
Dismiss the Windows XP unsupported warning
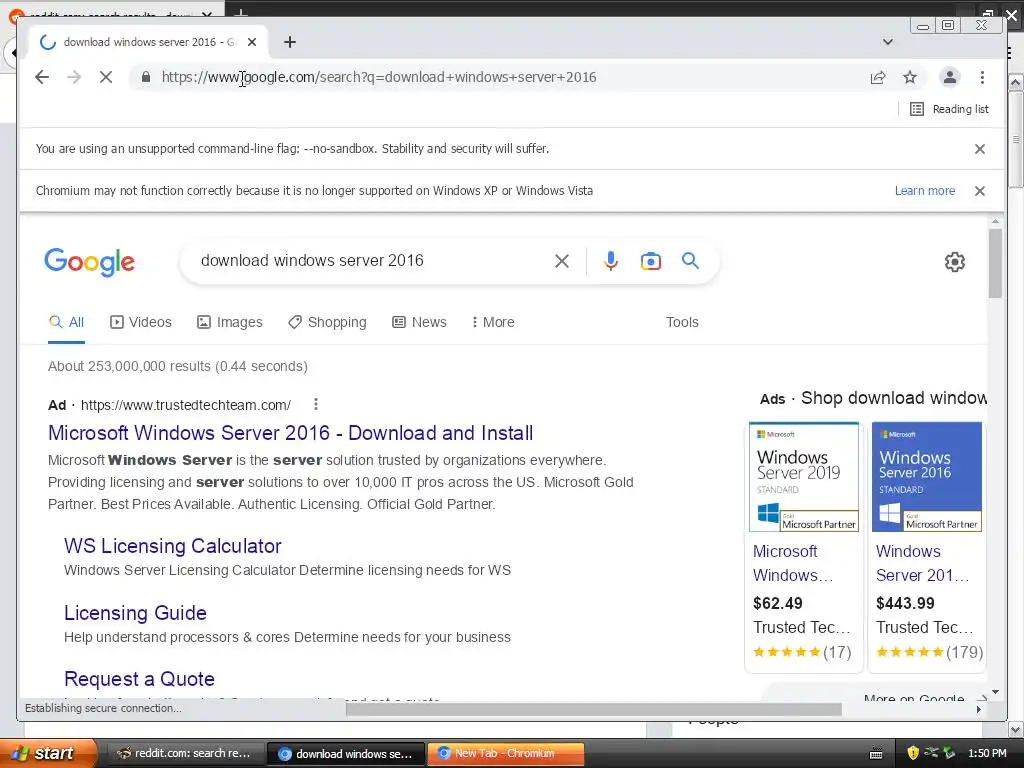coord(980,191)
